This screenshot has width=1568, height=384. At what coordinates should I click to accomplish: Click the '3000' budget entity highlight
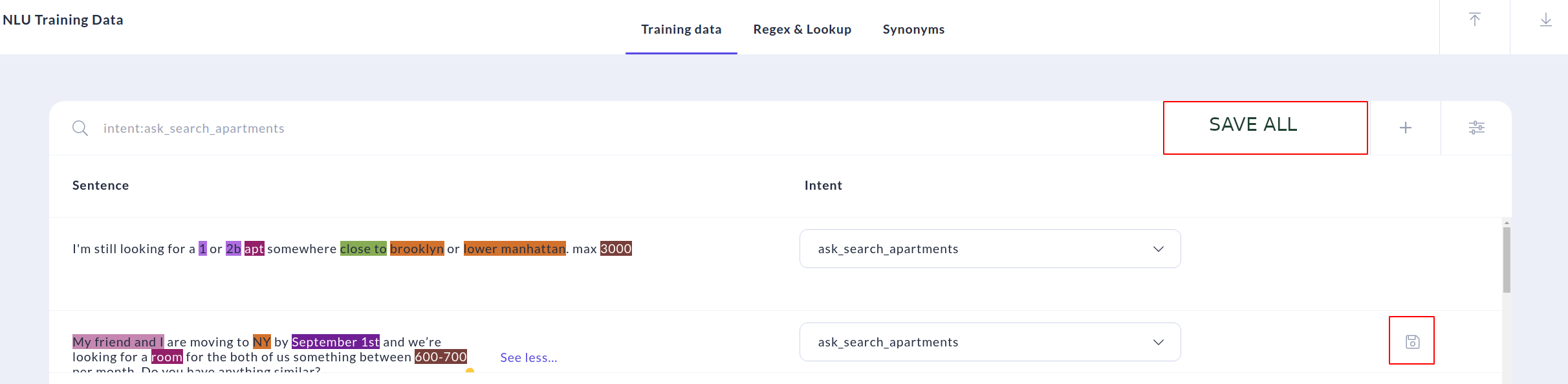(x=616, y=248)
